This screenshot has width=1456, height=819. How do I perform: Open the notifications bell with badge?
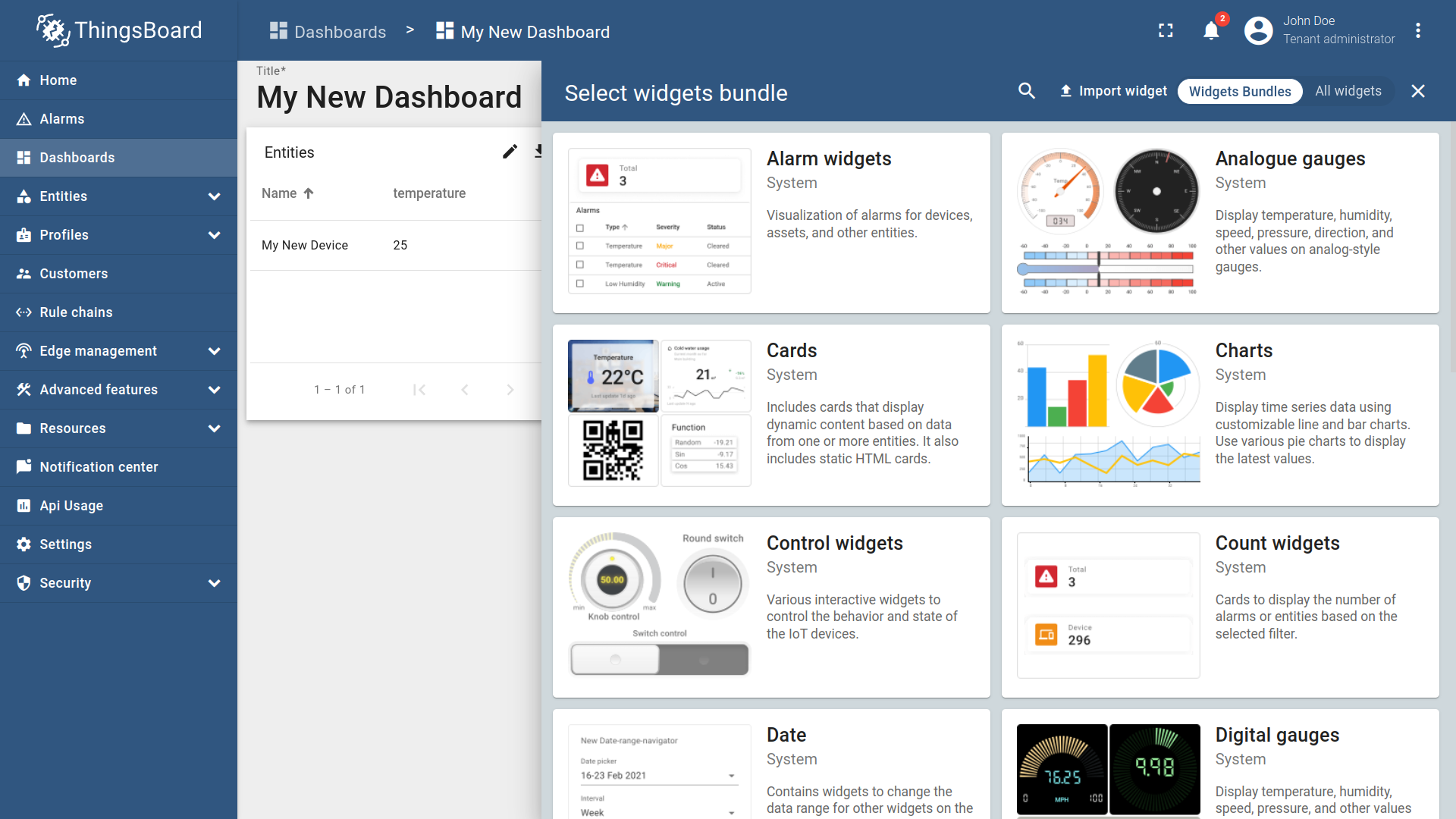point(1211,30)
